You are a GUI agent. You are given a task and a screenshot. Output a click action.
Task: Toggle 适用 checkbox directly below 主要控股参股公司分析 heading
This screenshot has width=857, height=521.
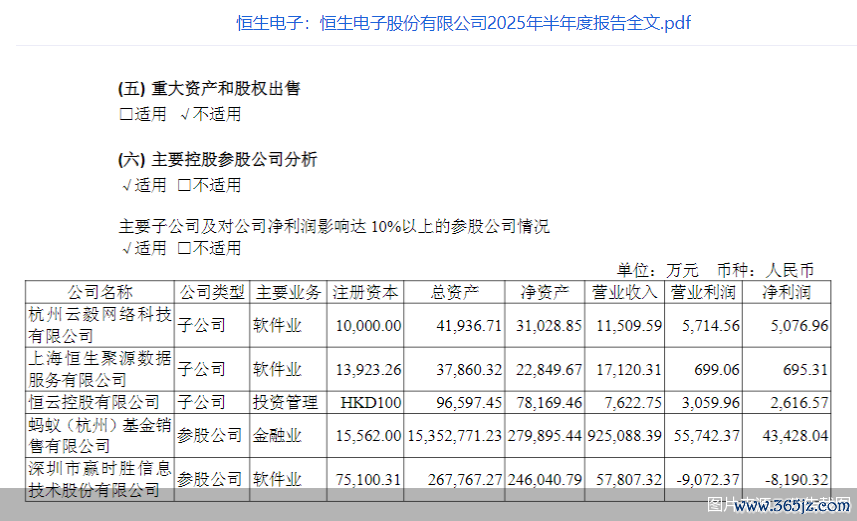coord(126,186)
